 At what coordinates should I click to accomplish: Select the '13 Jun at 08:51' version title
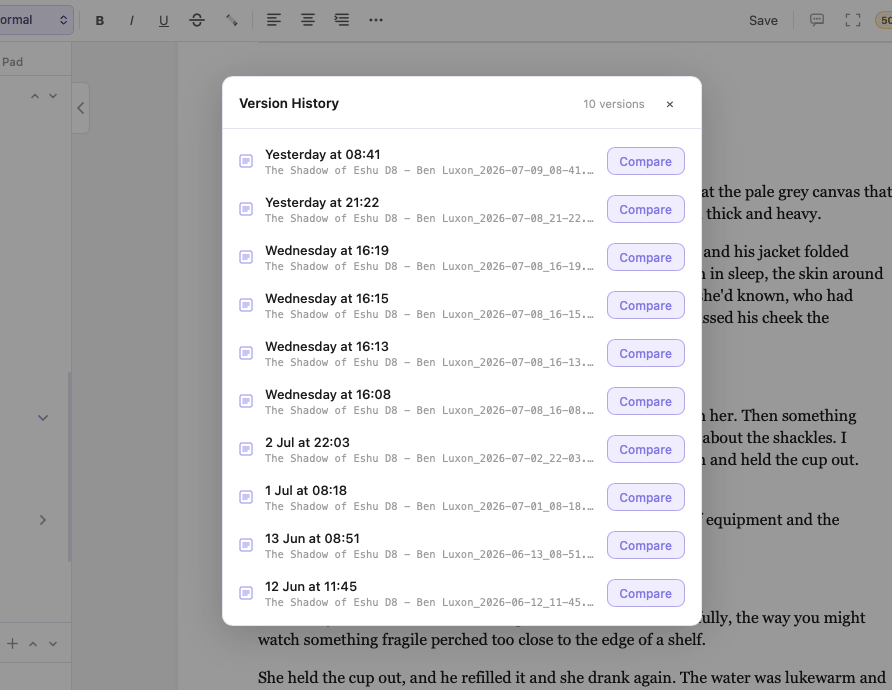click(312, 538)
